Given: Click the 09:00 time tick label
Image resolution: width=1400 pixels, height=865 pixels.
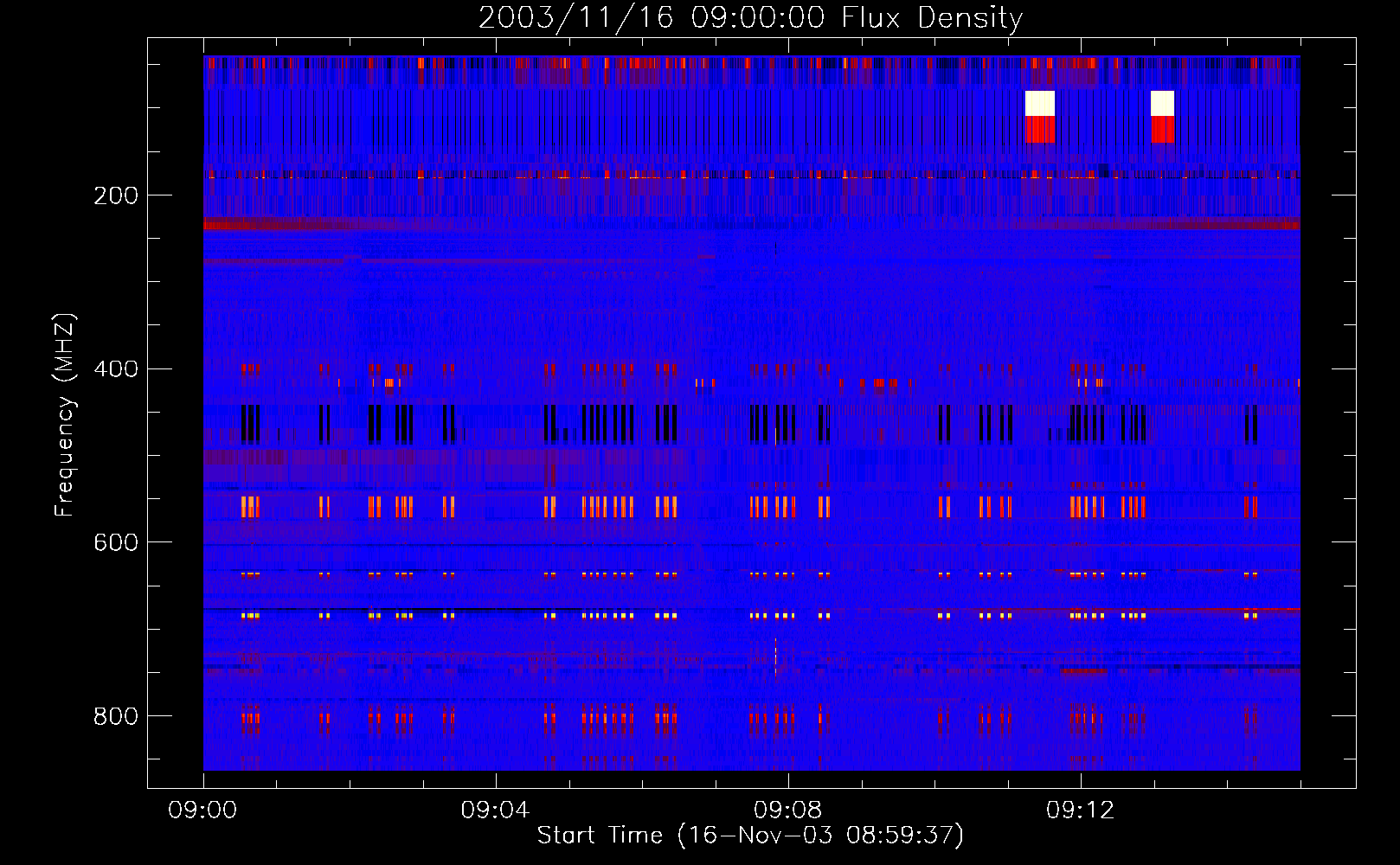Looking at the screenshot, I should point(202,811).
